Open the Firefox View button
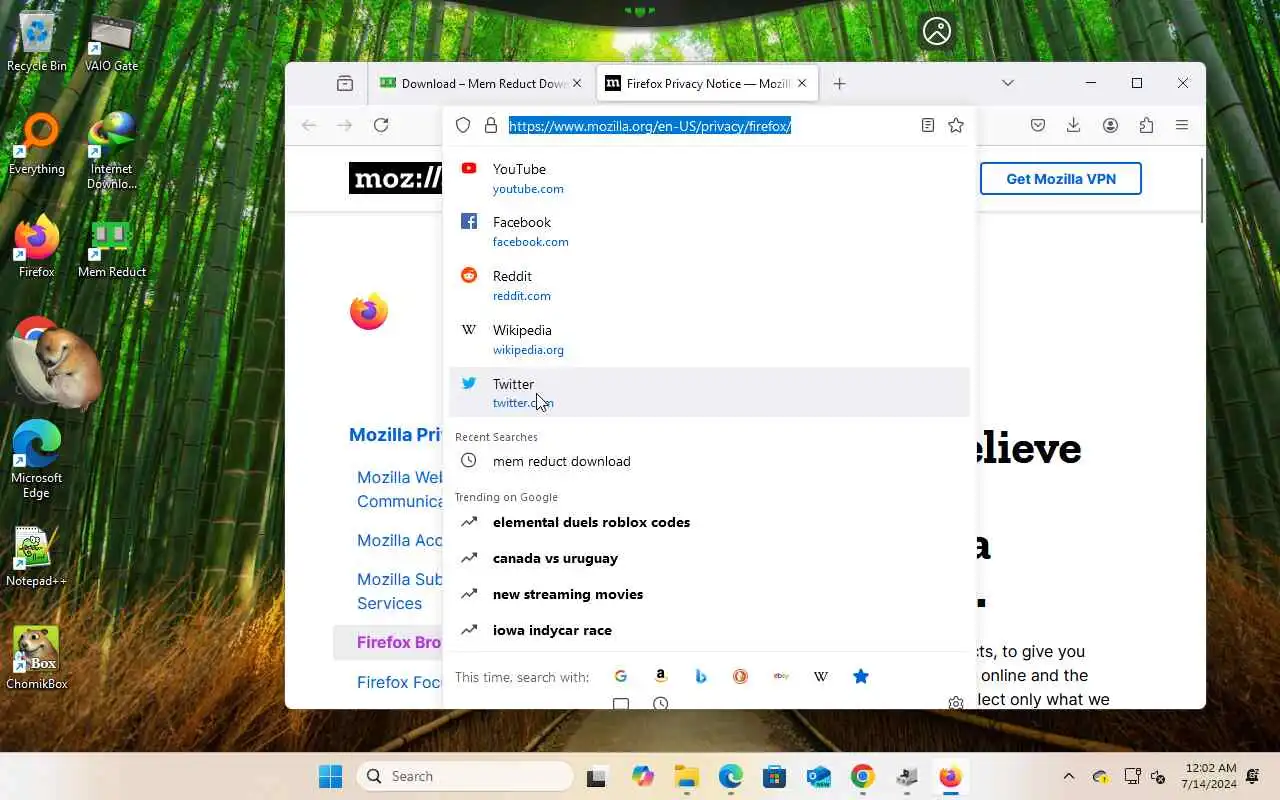1280x800 pixels. click(x=345, y=84)
